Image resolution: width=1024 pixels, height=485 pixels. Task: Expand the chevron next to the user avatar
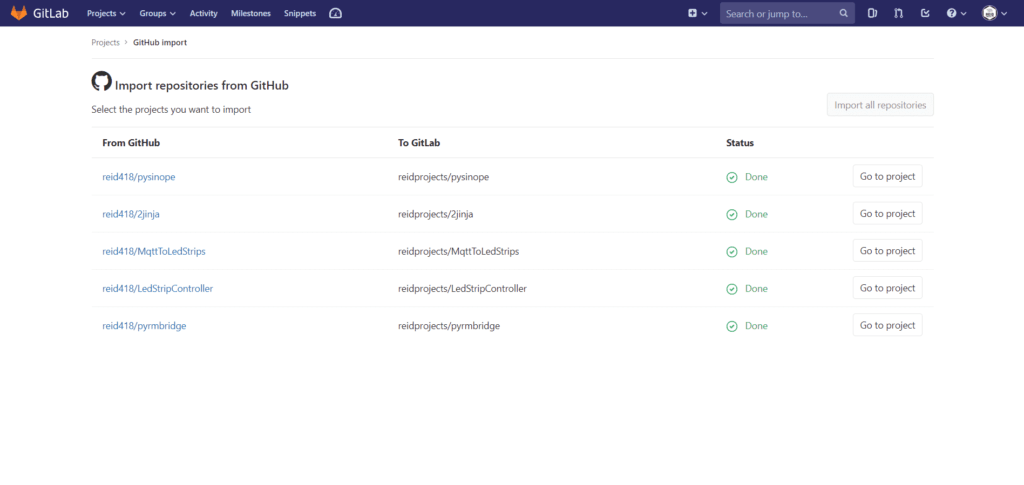click(1004, 13)
